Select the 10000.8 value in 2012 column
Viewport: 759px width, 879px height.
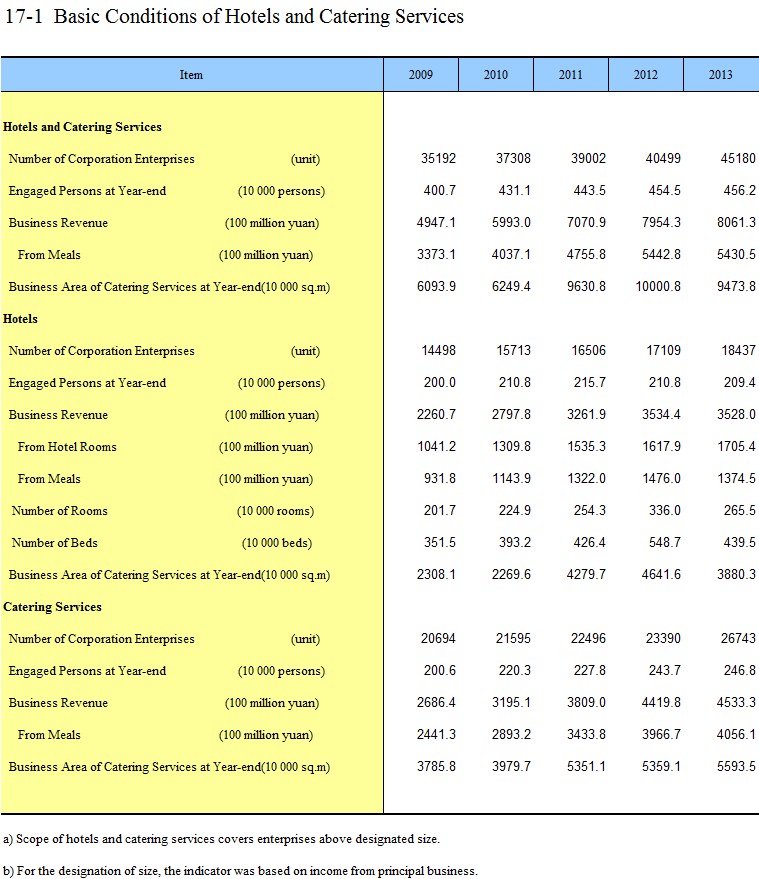click(656, 287)
